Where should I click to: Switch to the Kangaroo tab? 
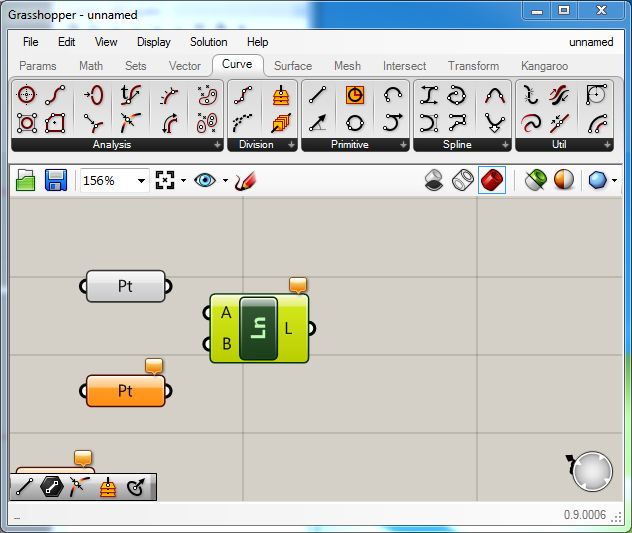545,66
